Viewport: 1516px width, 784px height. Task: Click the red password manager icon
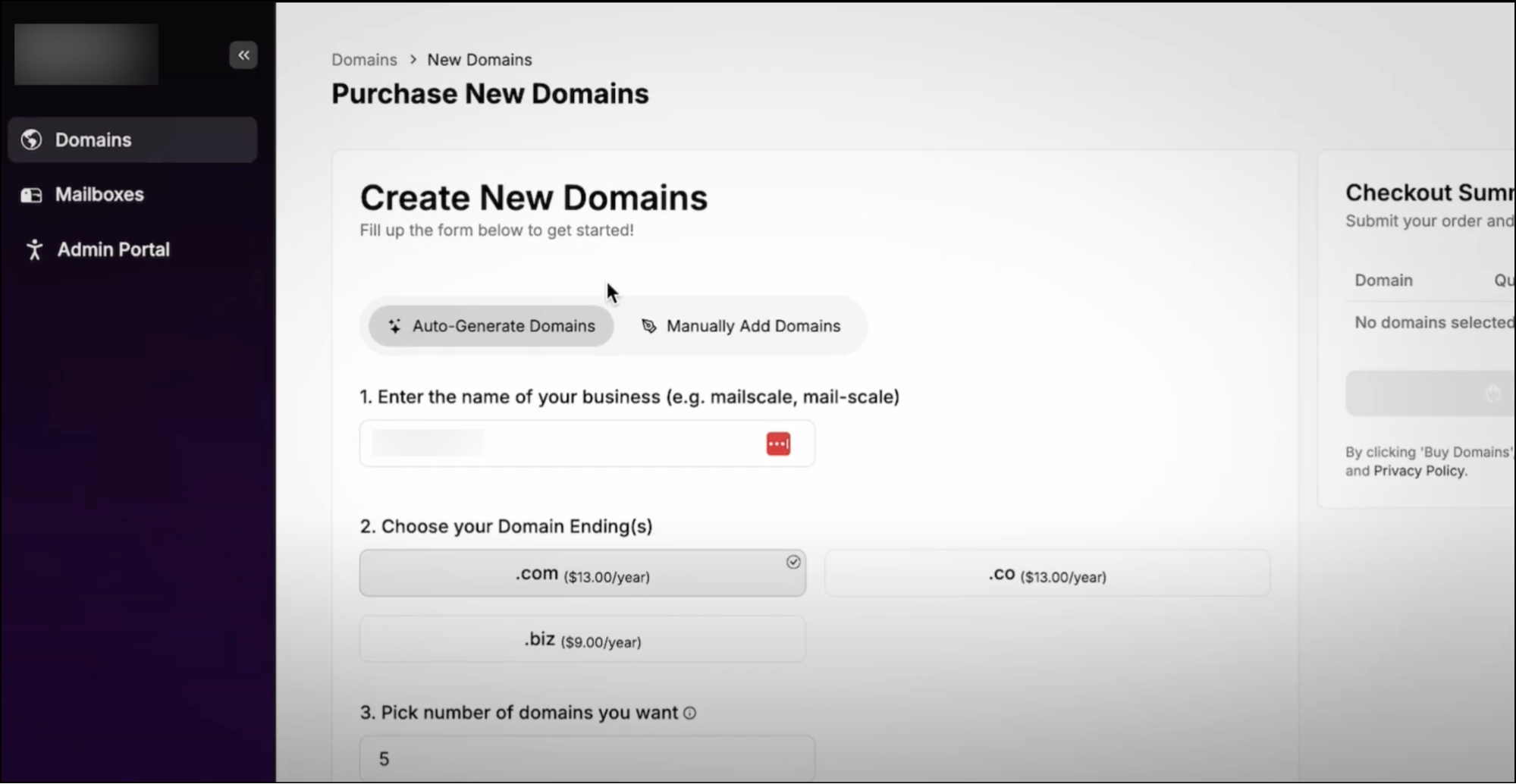point(778,444)
